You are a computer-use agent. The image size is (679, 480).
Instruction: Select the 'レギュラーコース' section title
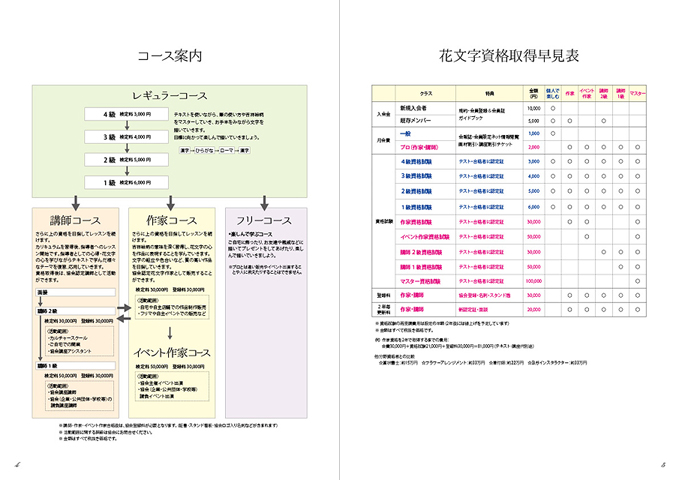click(170, 96)
